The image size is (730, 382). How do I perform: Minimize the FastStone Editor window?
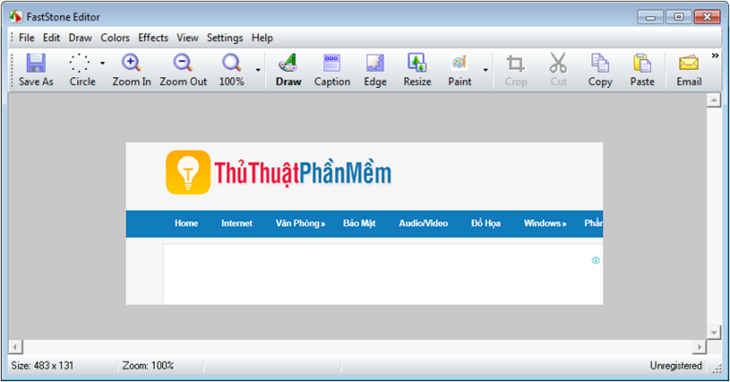coord(650,17)
